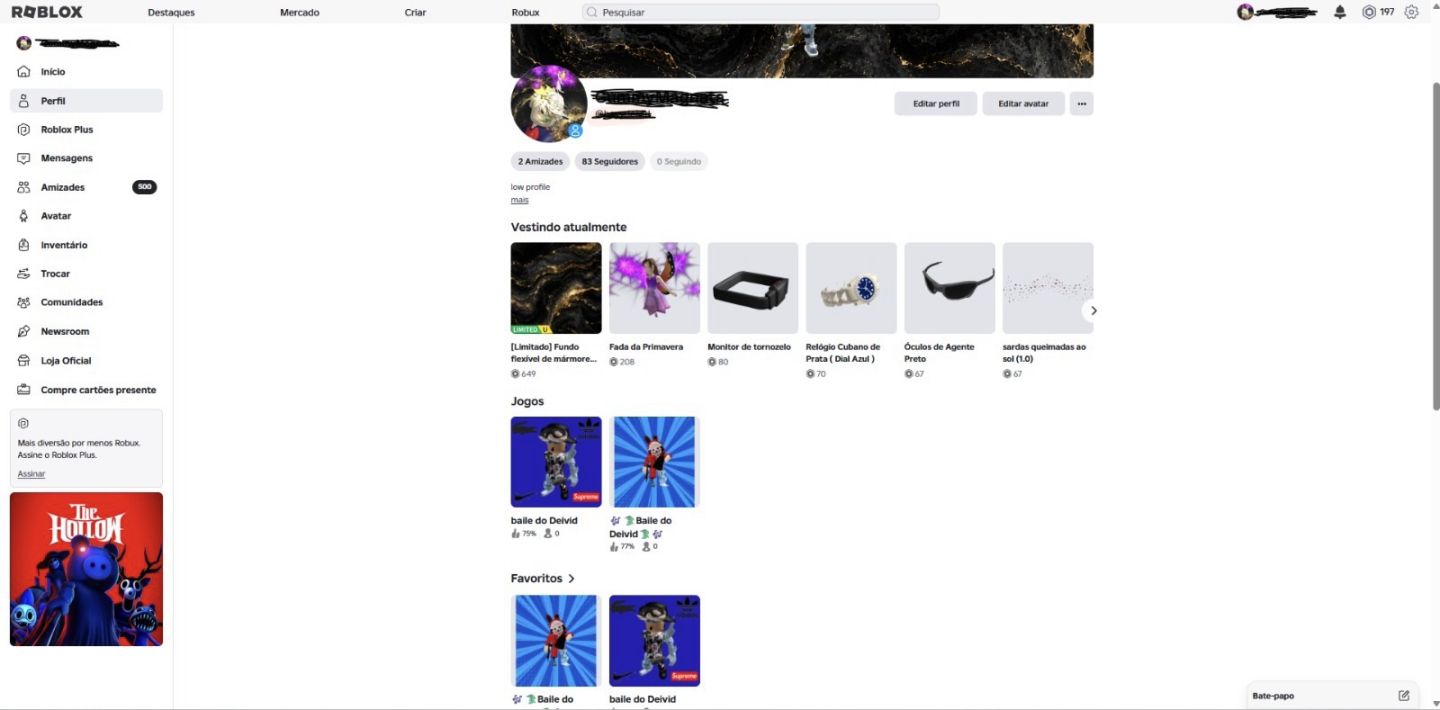Open Mercado in top navigation
Screen dimensions: 1440x710
[300, 12]
